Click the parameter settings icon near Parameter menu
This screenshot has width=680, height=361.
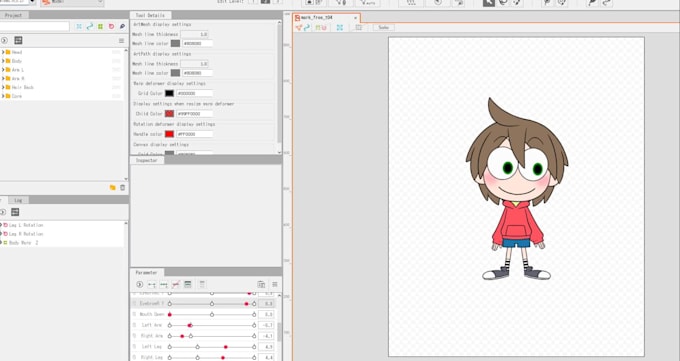click(261, 285)
